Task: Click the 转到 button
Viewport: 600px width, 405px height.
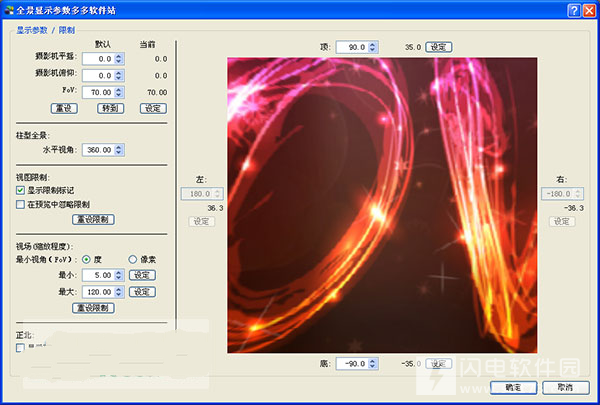Action: tap(110, 108)
